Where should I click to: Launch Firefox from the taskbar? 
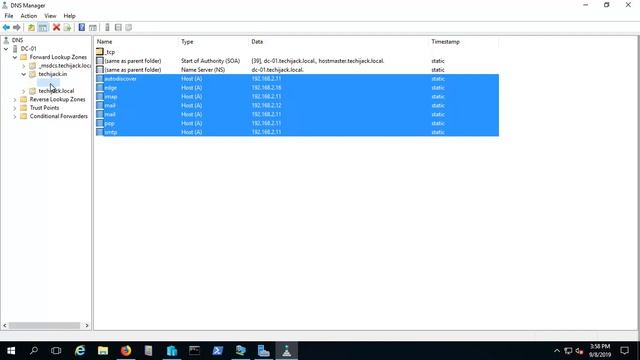[126, 351]
